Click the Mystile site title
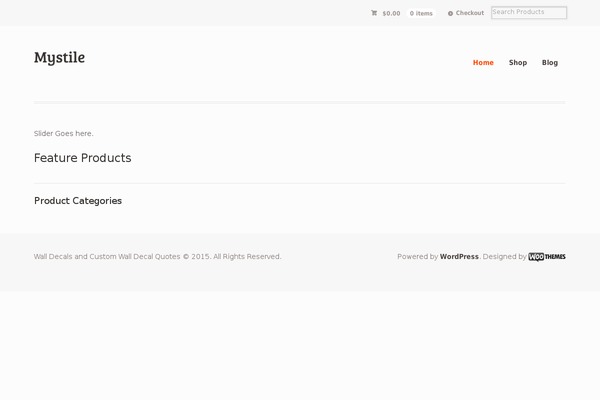The image size is (600, 400). pos(59,57)
